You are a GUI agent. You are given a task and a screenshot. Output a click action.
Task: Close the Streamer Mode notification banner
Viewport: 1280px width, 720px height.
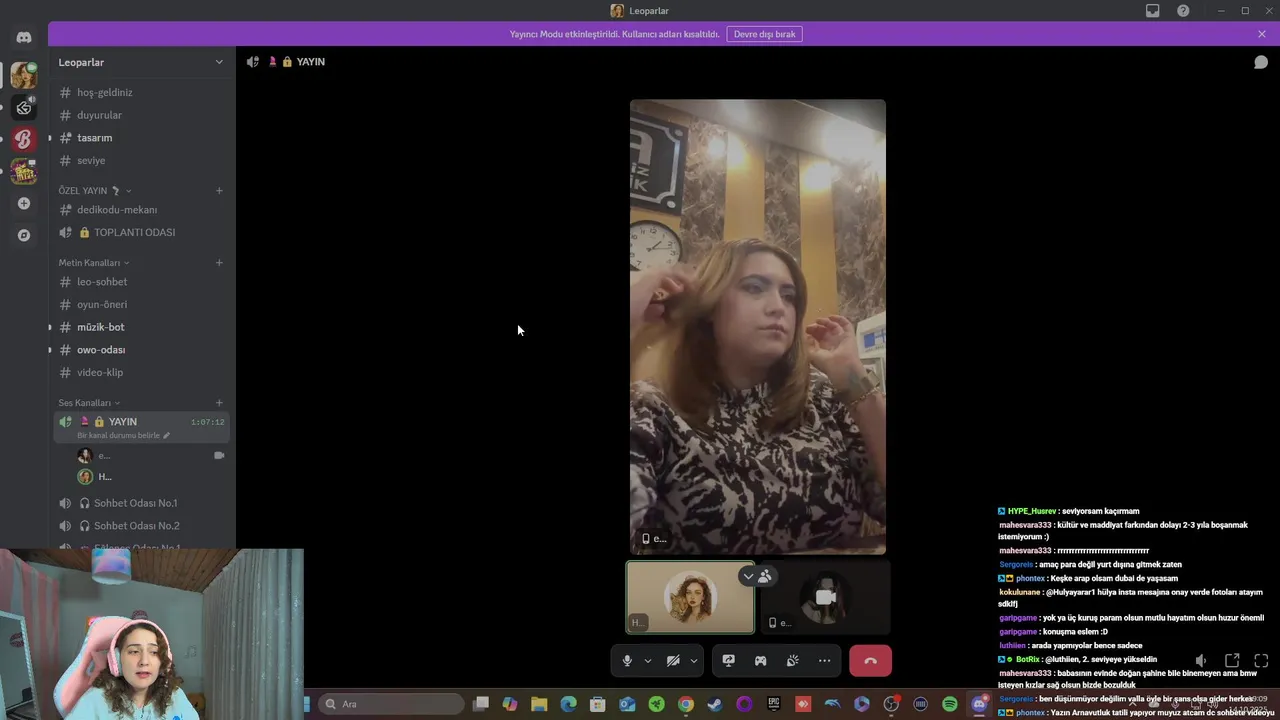[1262, 34]
